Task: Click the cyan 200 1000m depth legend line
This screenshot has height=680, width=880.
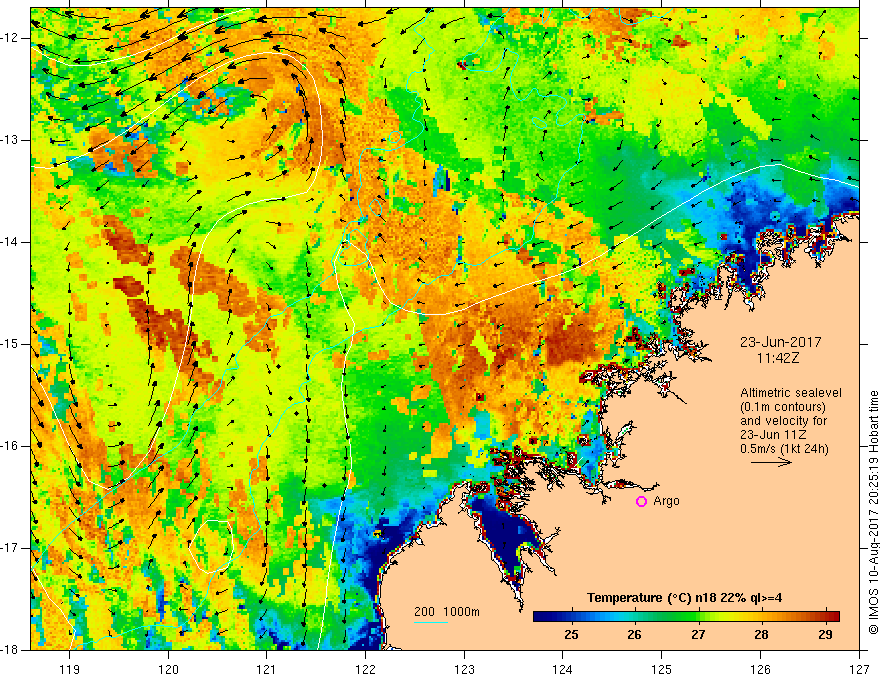Action: point(430,622)
